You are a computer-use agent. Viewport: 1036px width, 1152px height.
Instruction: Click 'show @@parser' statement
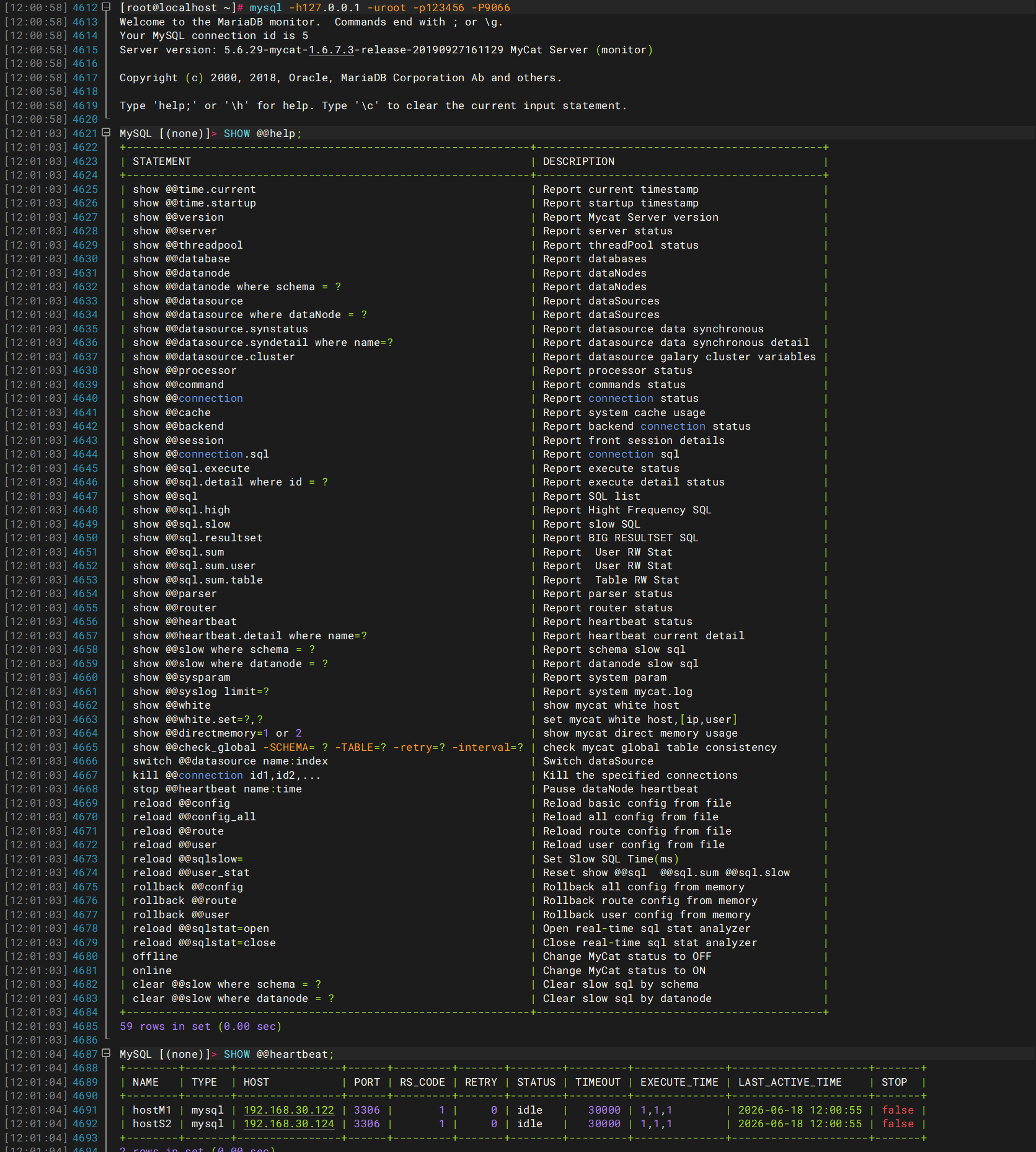pos(175,593)
